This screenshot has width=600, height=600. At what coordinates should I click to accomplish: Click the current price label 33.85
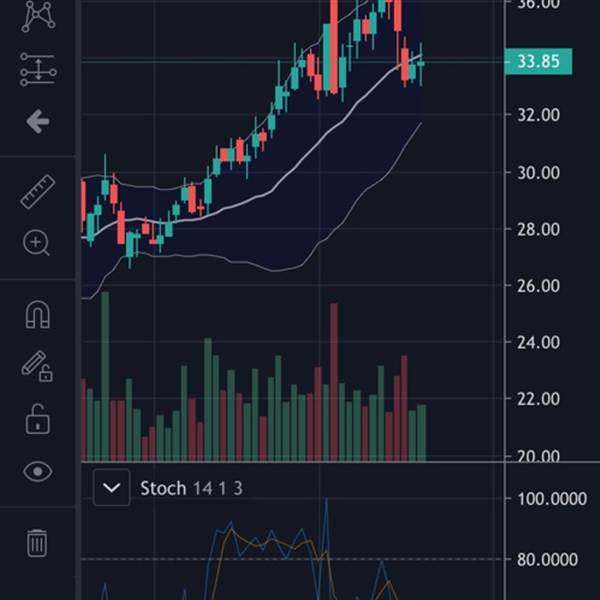538,61
